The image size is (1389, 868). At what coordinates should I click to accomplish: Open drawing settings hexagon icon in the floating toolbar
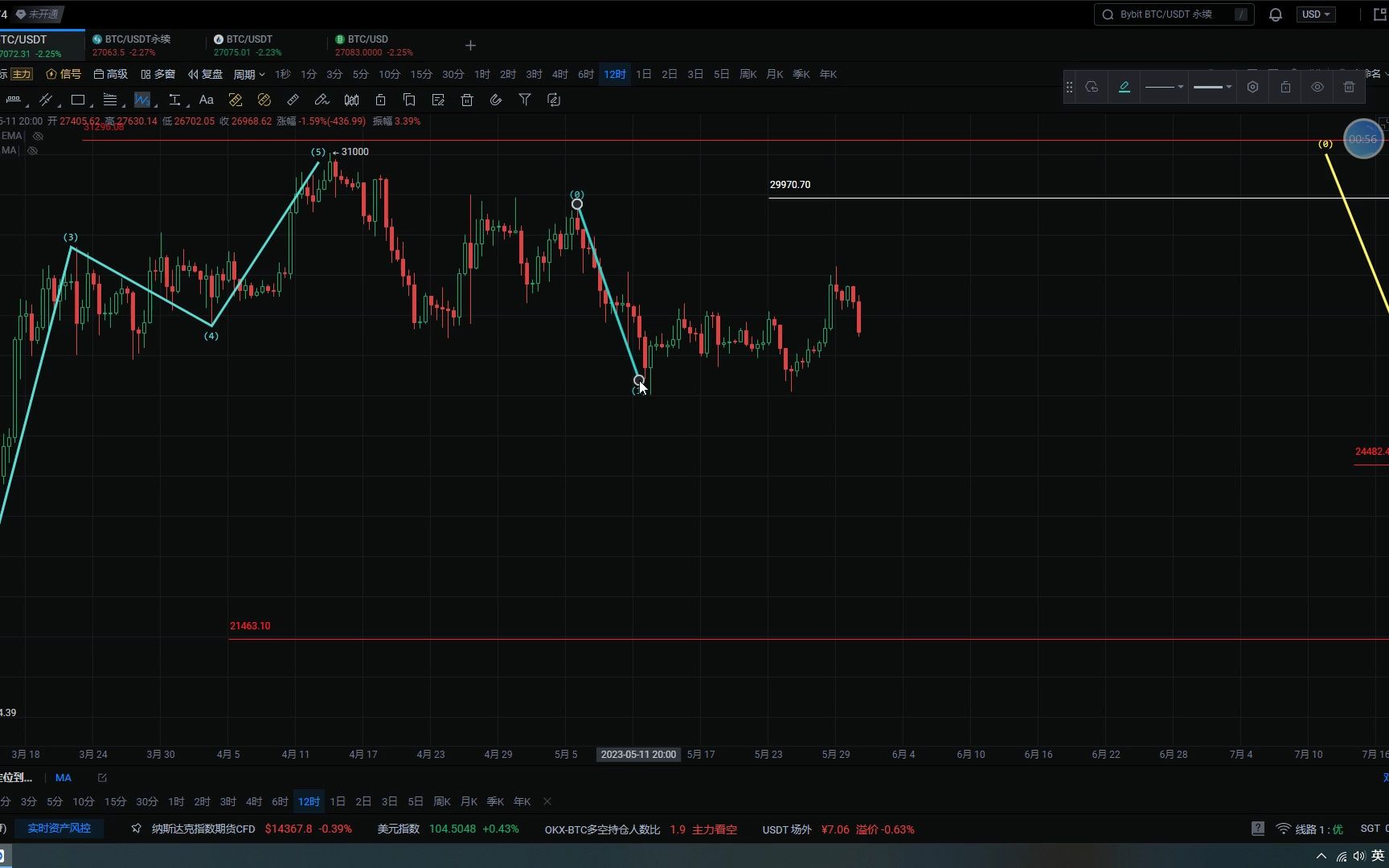(x=1252, y=87)
